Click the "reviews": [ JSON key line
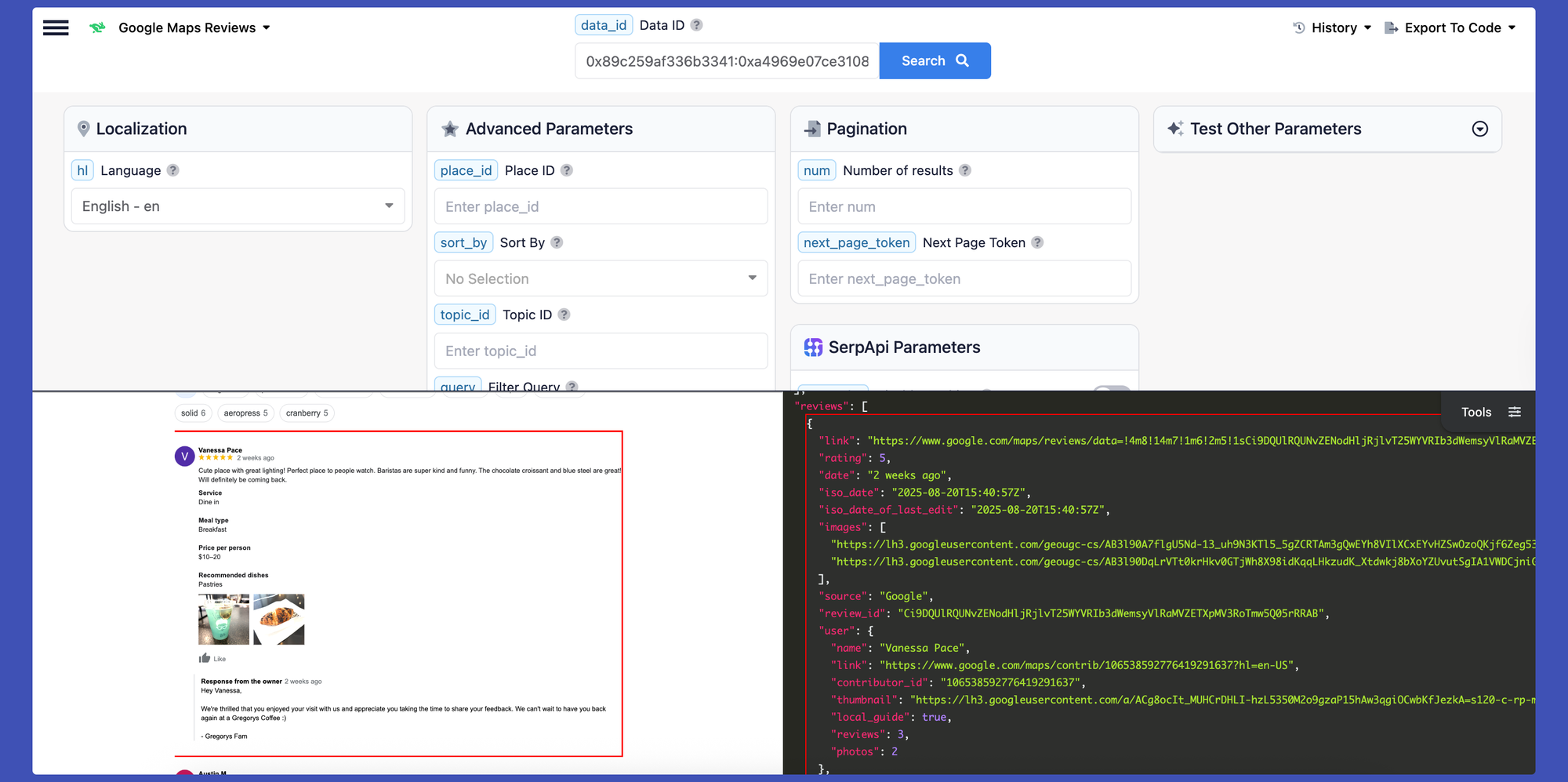Viewport: 1568px width, 782px height. [x=831, y=406]
